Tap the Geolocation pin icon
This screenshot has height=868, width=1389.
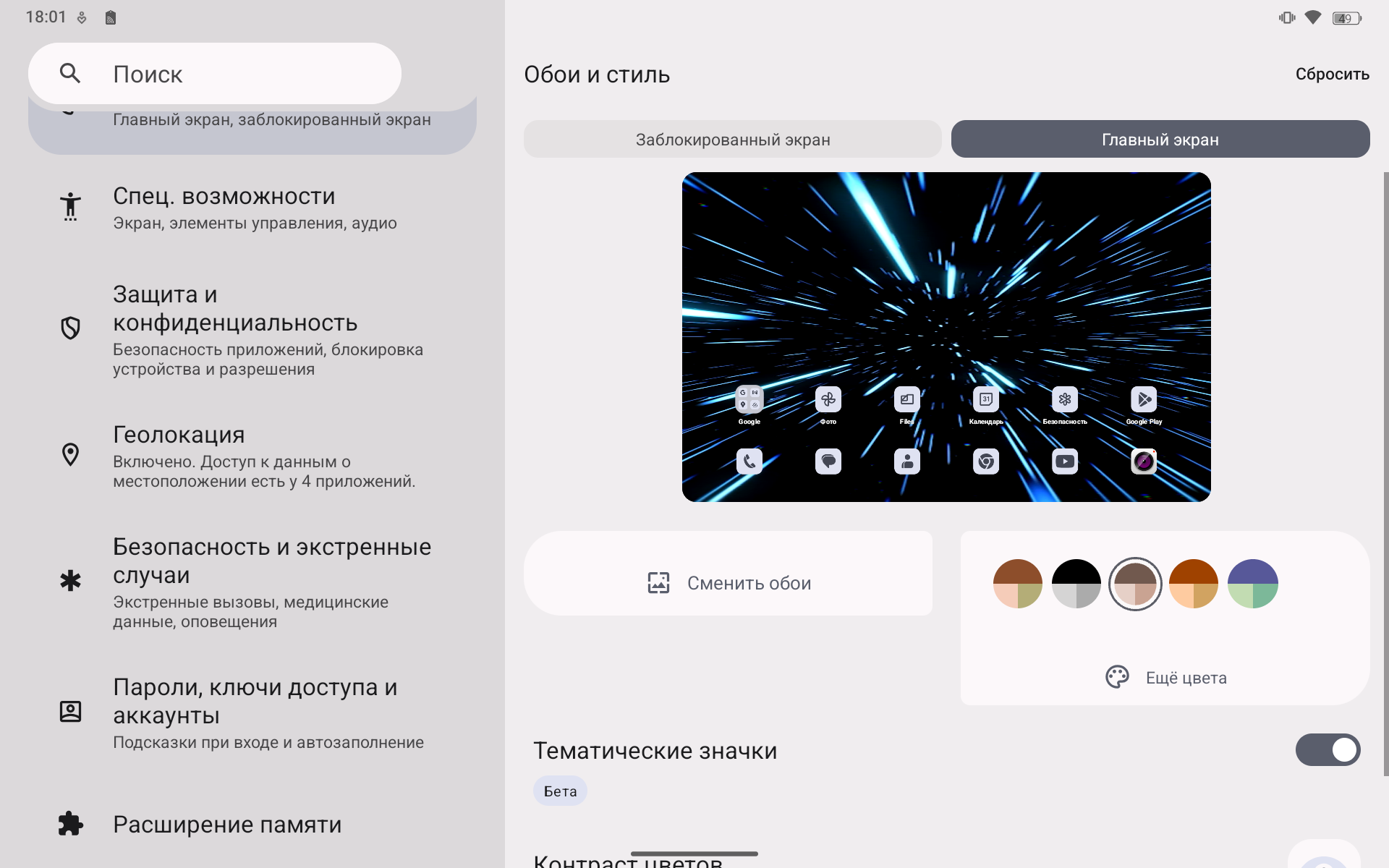[x=70, y=455]
